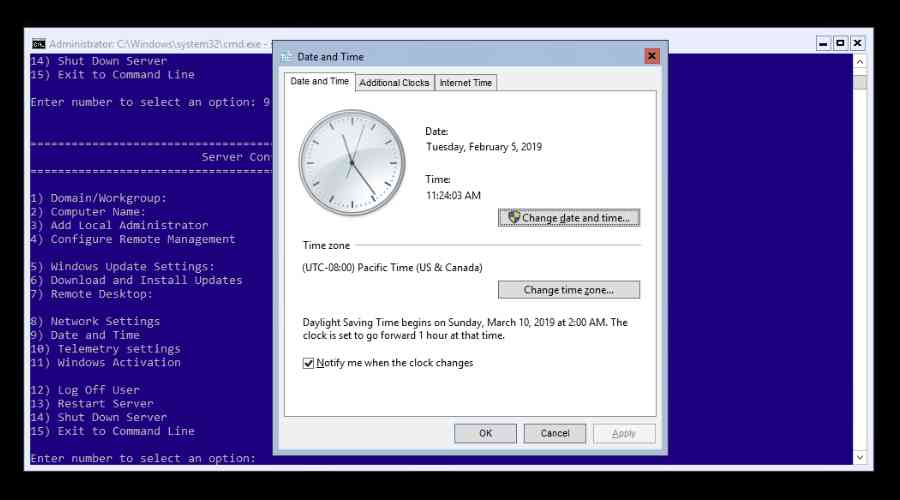Click the greyed Apply button

624,433
